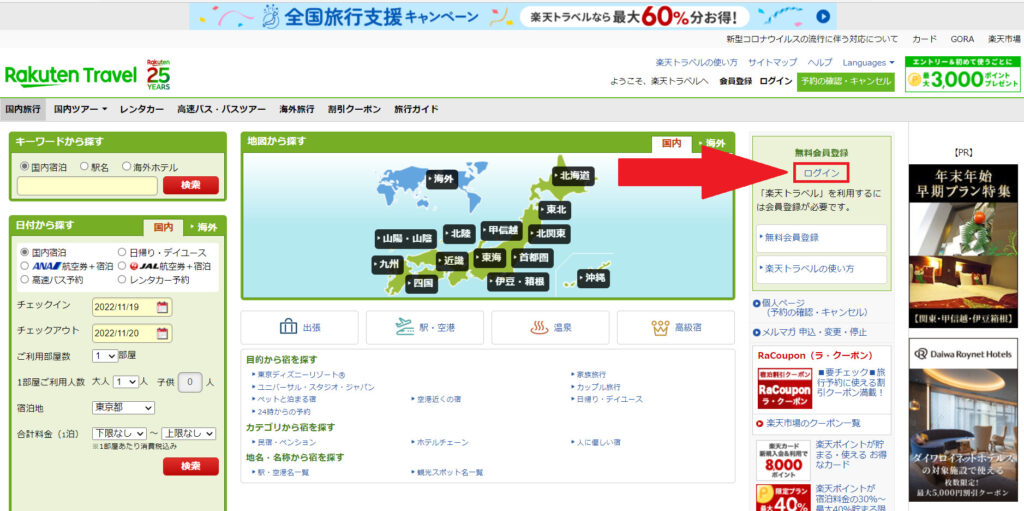Viewport: 1024px width, 511px height.
Task: Click the 8000 point card banner
Action: point(783,460)
